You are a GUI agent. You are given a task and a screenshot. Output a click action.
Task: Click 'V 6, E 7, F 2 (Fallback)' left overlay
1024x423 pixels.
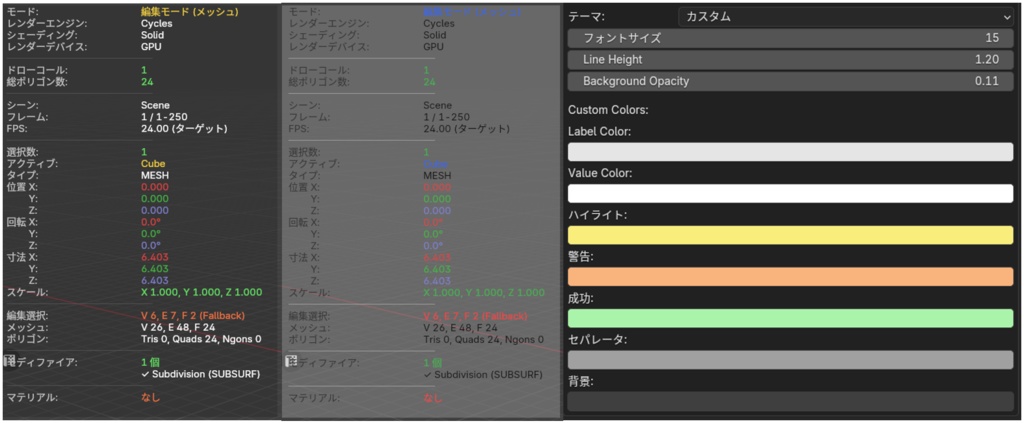[x=193, y=316]
